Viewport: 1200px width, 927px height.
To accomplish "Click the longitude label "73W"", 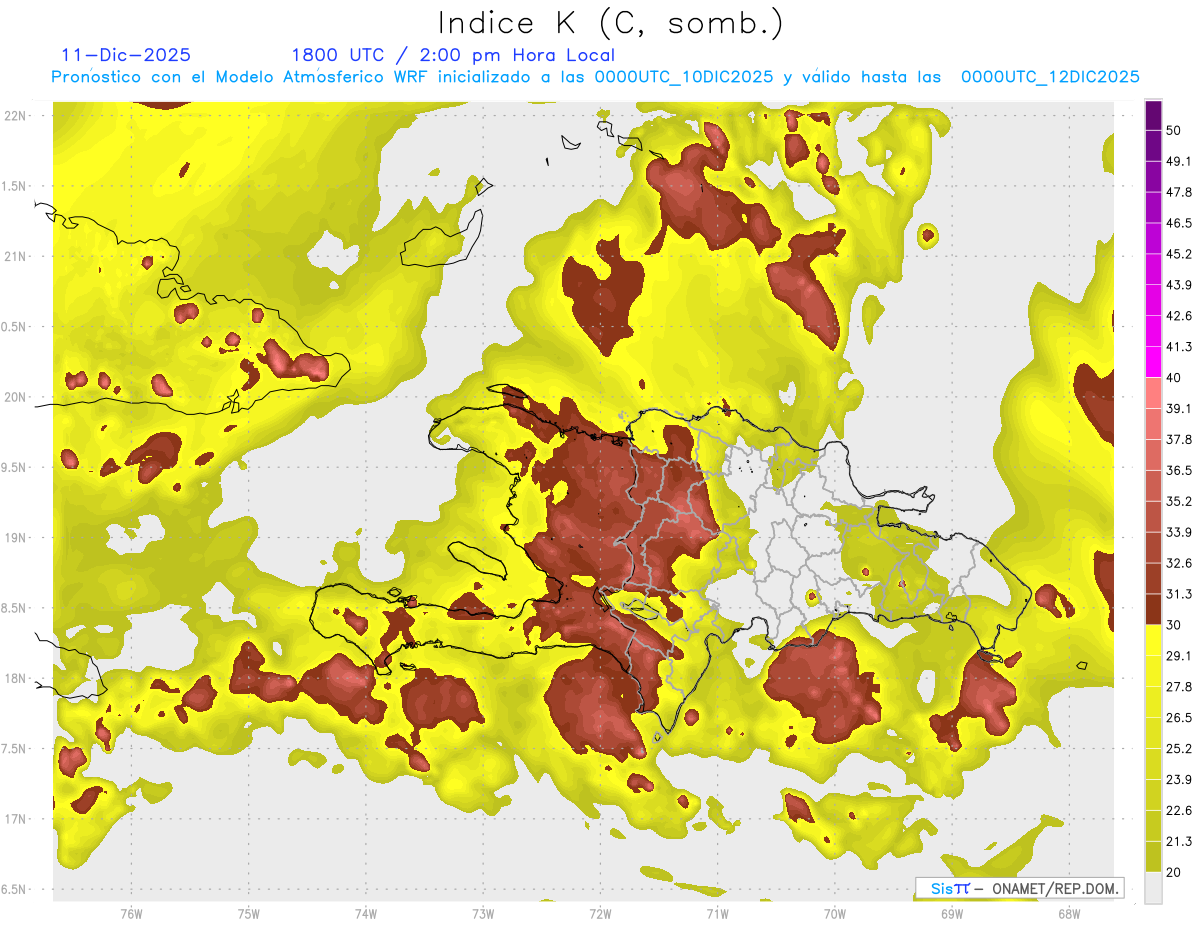I will (483, 914).
